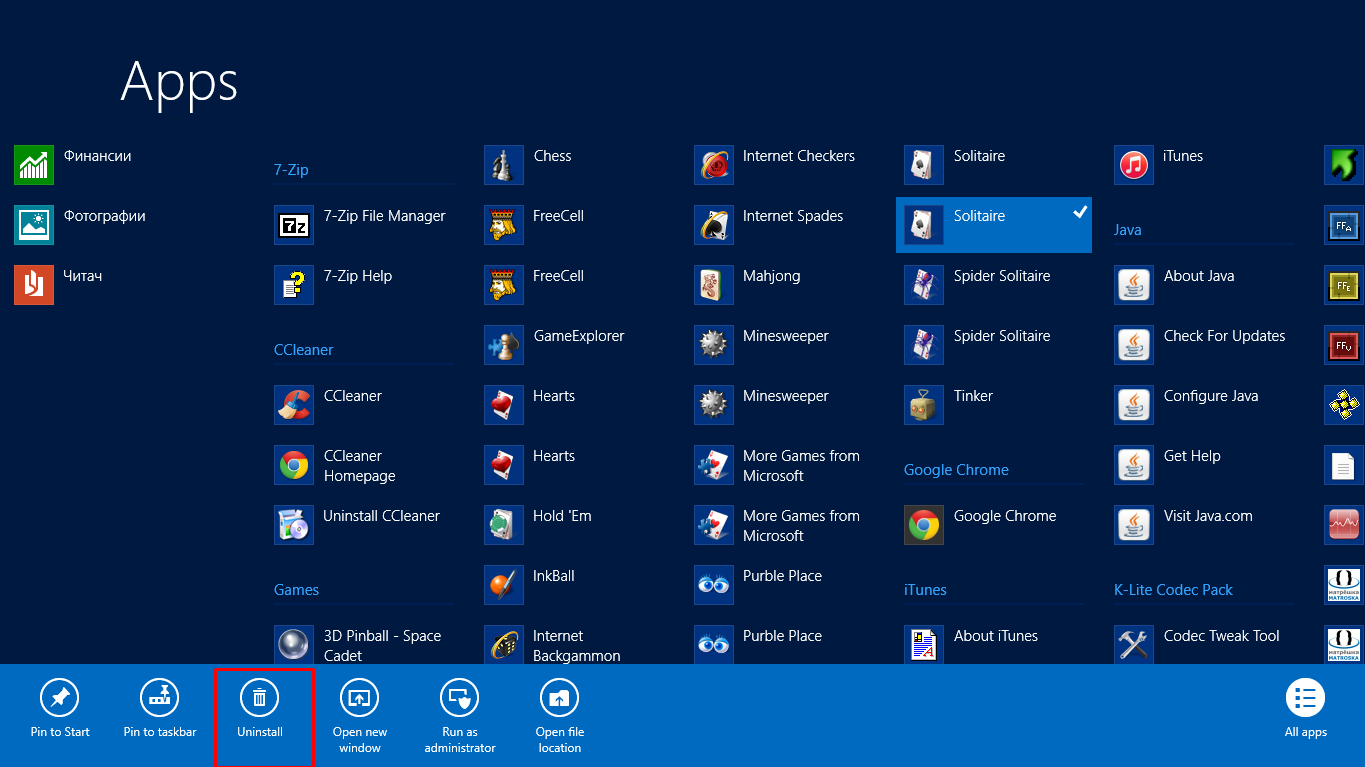Image resolution: width=1365 pixels, height=767 pixels.
Task: Open the Tinker game
Action: [948, 405]
